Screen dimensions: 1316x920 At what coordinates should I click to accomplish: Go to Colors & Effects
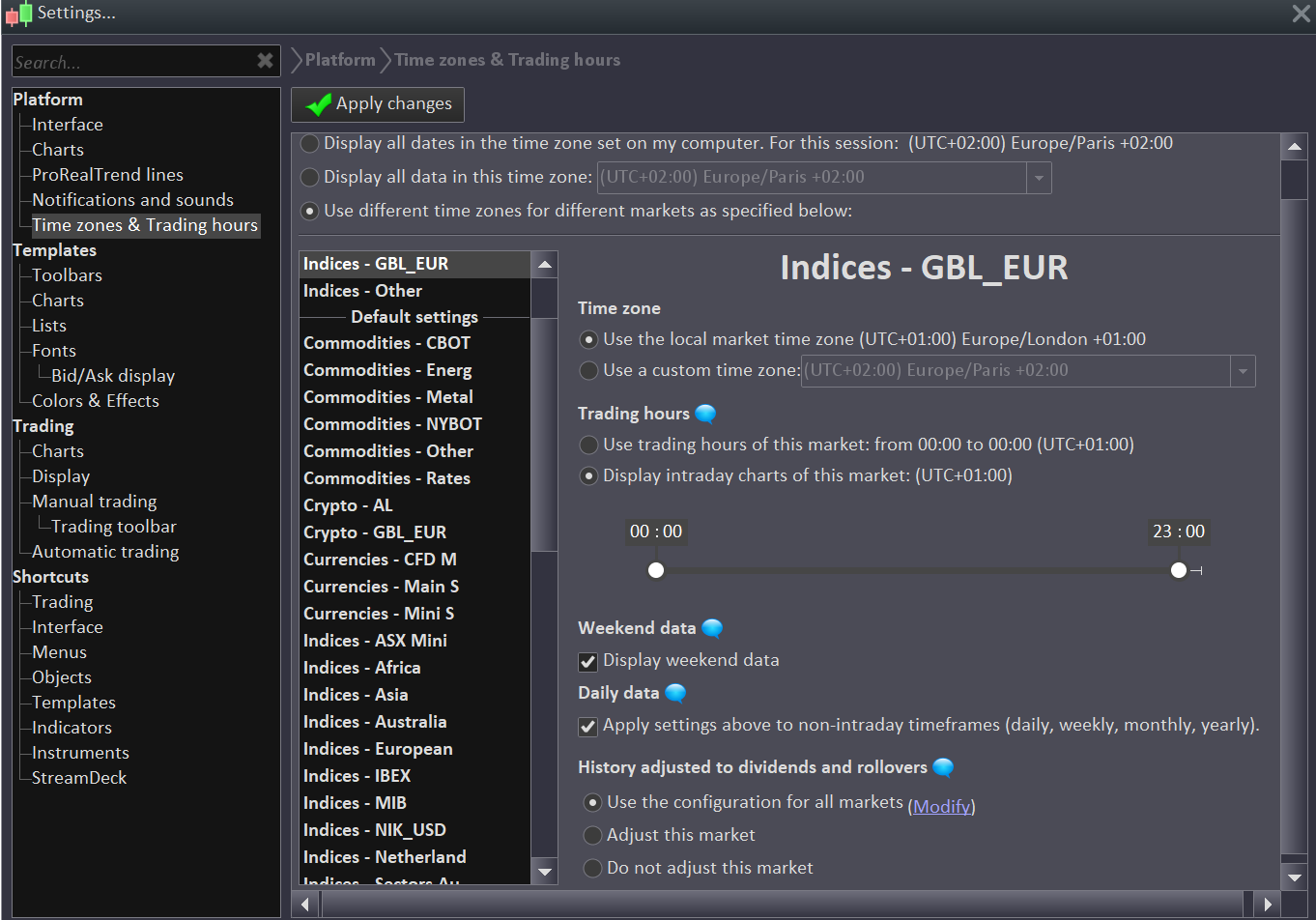click(96, 401)
